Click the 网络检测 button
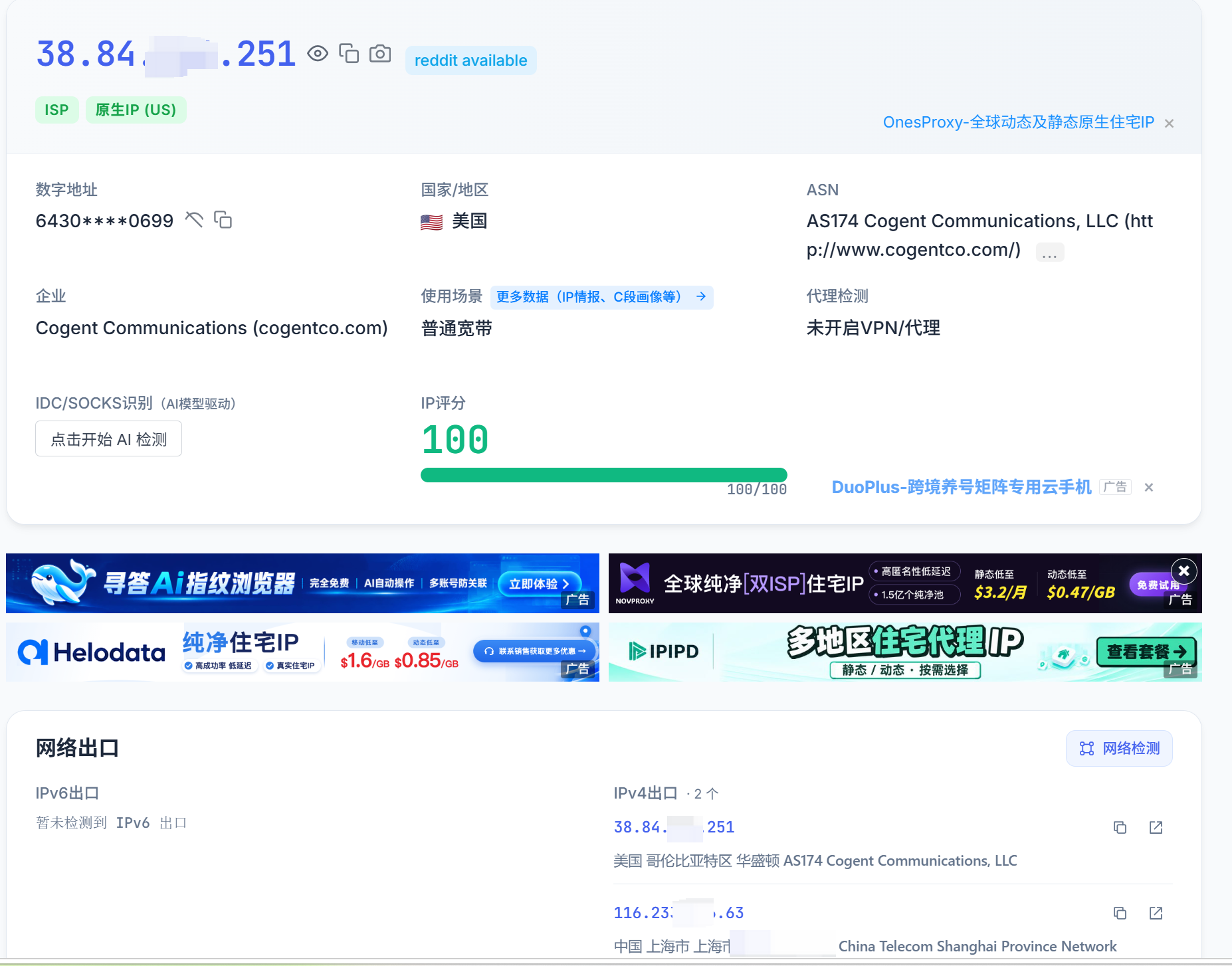This screenshot has width=1232, height=966. pos(1119,749)
